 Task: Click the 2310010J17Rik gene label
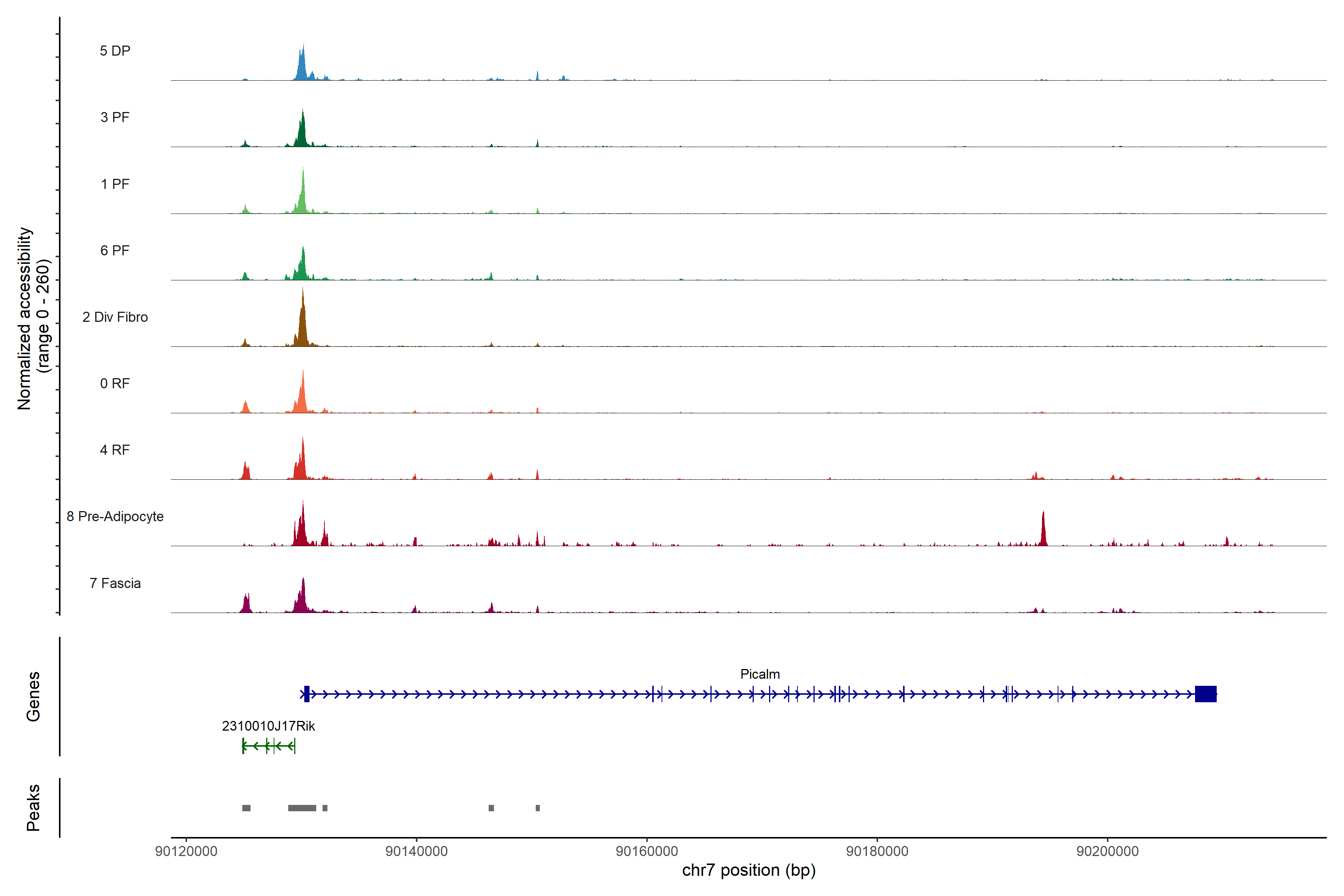(268, 726)
